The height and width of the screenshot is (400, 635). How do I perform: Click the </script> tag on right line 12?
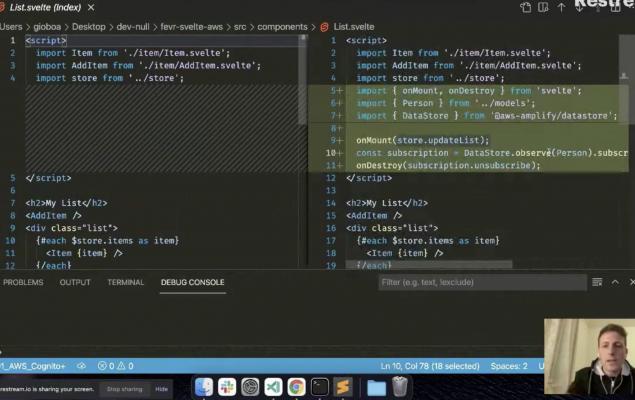coord(369,178)
